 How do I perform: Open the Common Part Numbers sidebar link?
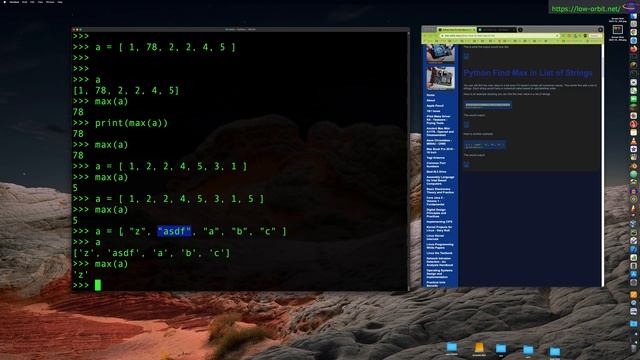click(436, 164)
